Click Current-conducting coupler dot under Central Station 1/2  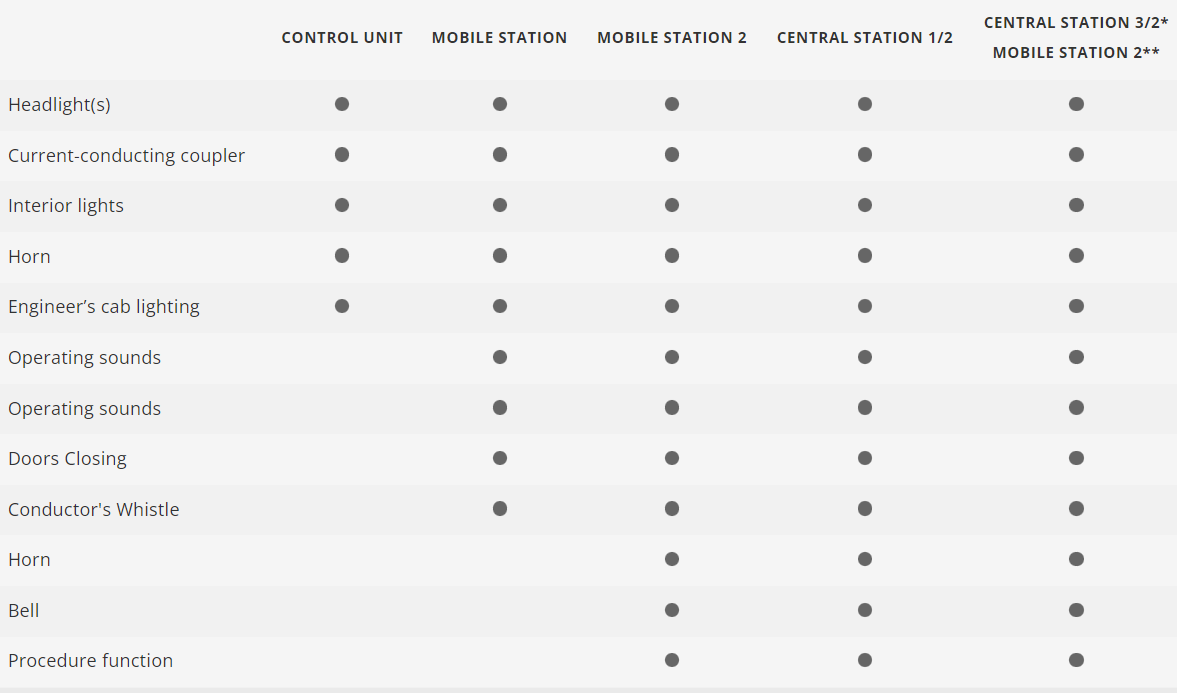point(865,155)
